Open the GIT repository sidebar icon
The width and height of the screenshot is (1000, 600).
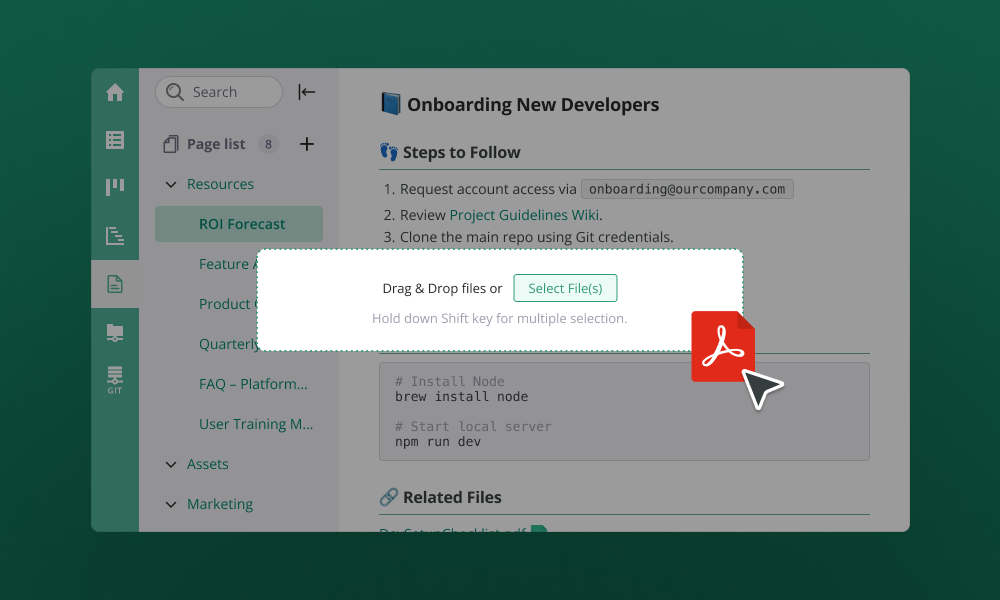click(x=115, y=380)
